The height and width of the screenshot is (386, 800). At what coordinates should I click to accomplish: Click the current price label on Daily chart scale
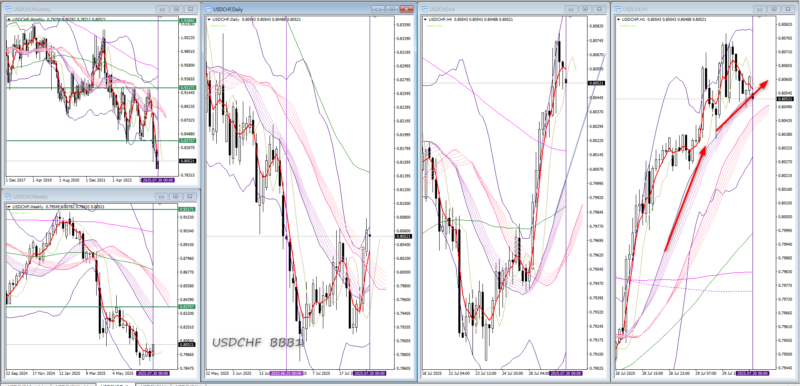(404, 237)
